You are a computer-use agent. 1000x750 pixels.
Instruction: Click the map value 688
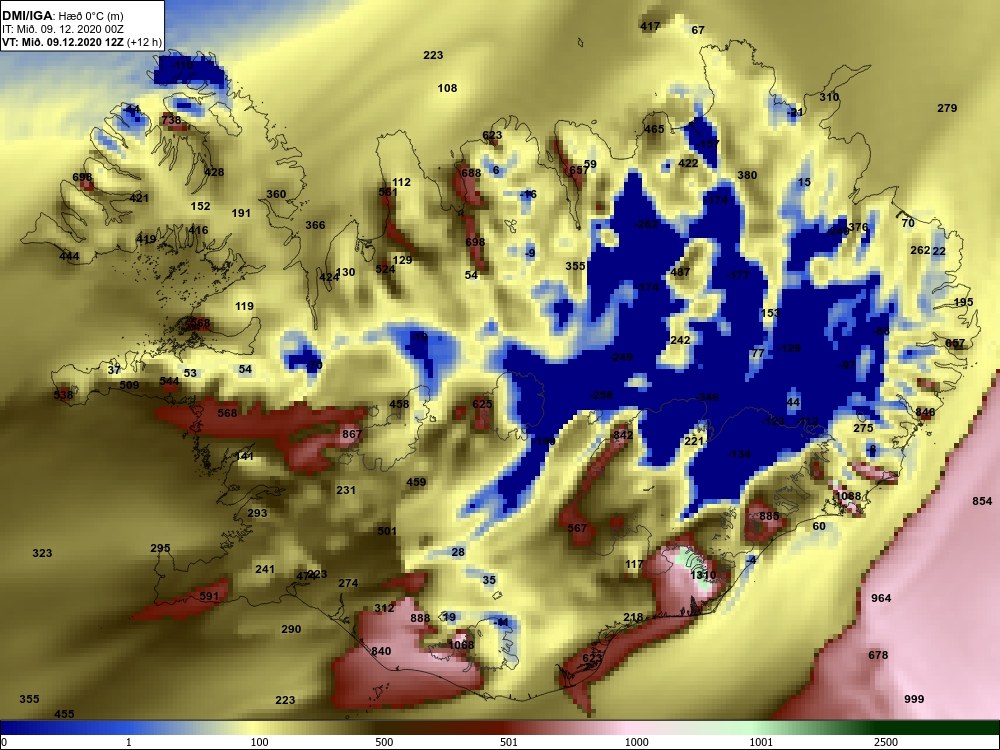click(x=471, y=173)
